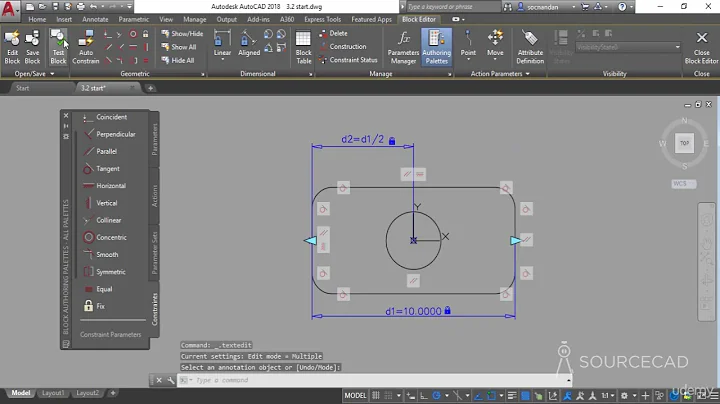Toggle Constraint Status display
Viewport: 720px width, 404px height.
pos(349,60)
